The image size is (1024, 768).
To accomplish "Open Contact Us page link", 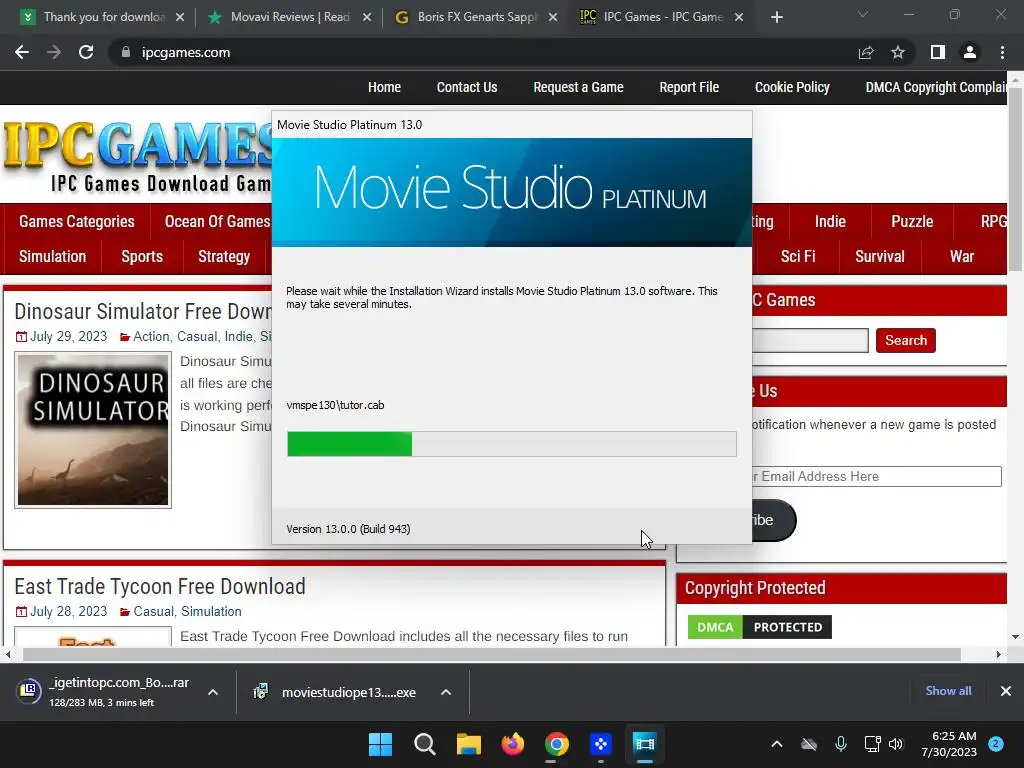I will pyautogui.click(x=467, y=88).
